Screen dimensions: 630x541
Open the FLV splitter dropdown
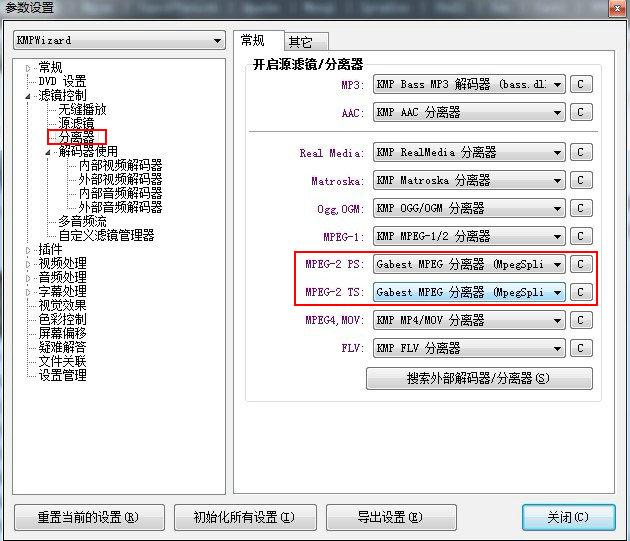pos(469,348)
